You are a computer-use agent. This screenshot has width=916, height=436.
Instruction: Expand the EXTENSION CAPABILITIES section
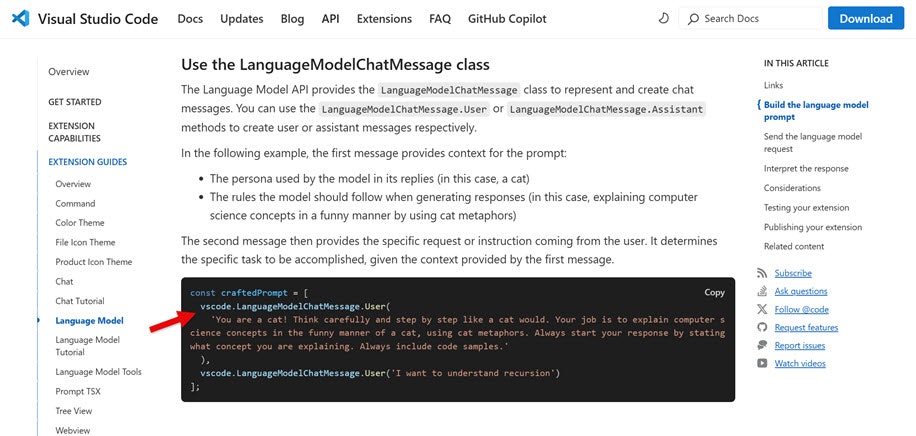(x=75, y=132)
